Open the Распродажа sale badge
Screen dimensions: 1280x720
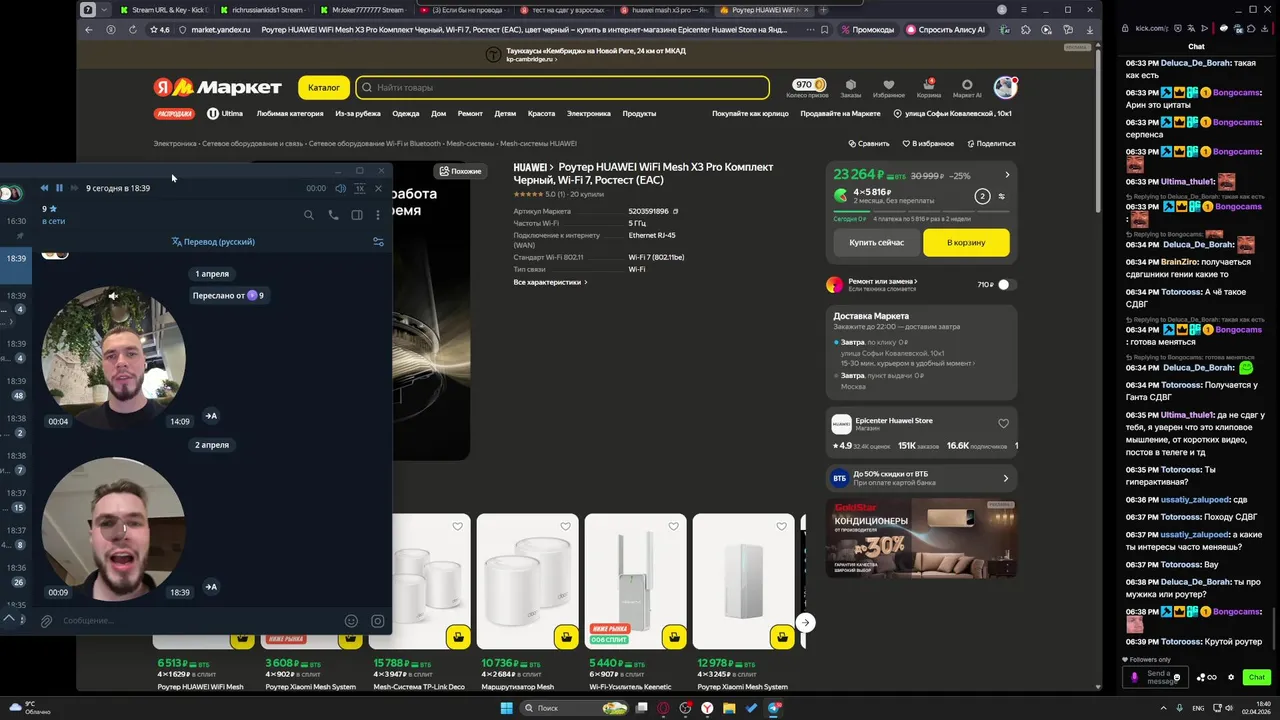[174, 114]
